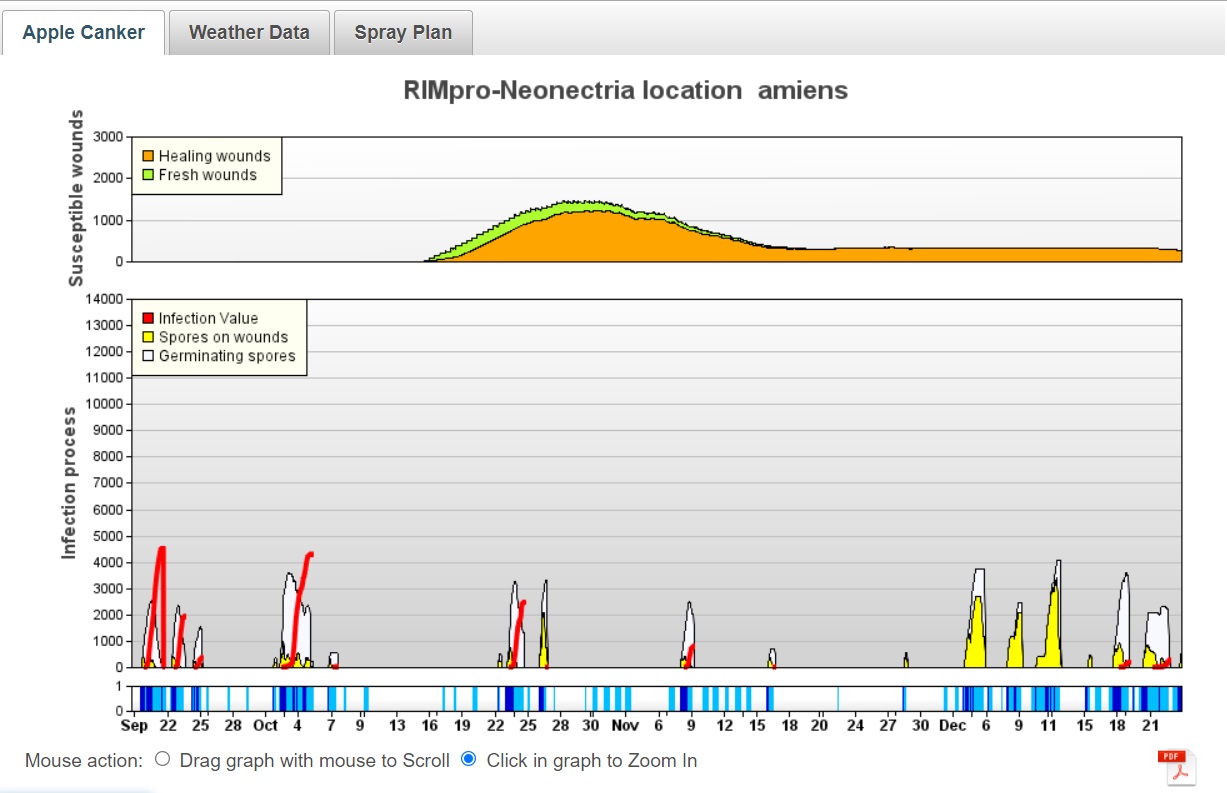Click the 'Germinating spores' legend label
Image resolution: width=1227 pixels, height=793 pixels.
(227, 356)
